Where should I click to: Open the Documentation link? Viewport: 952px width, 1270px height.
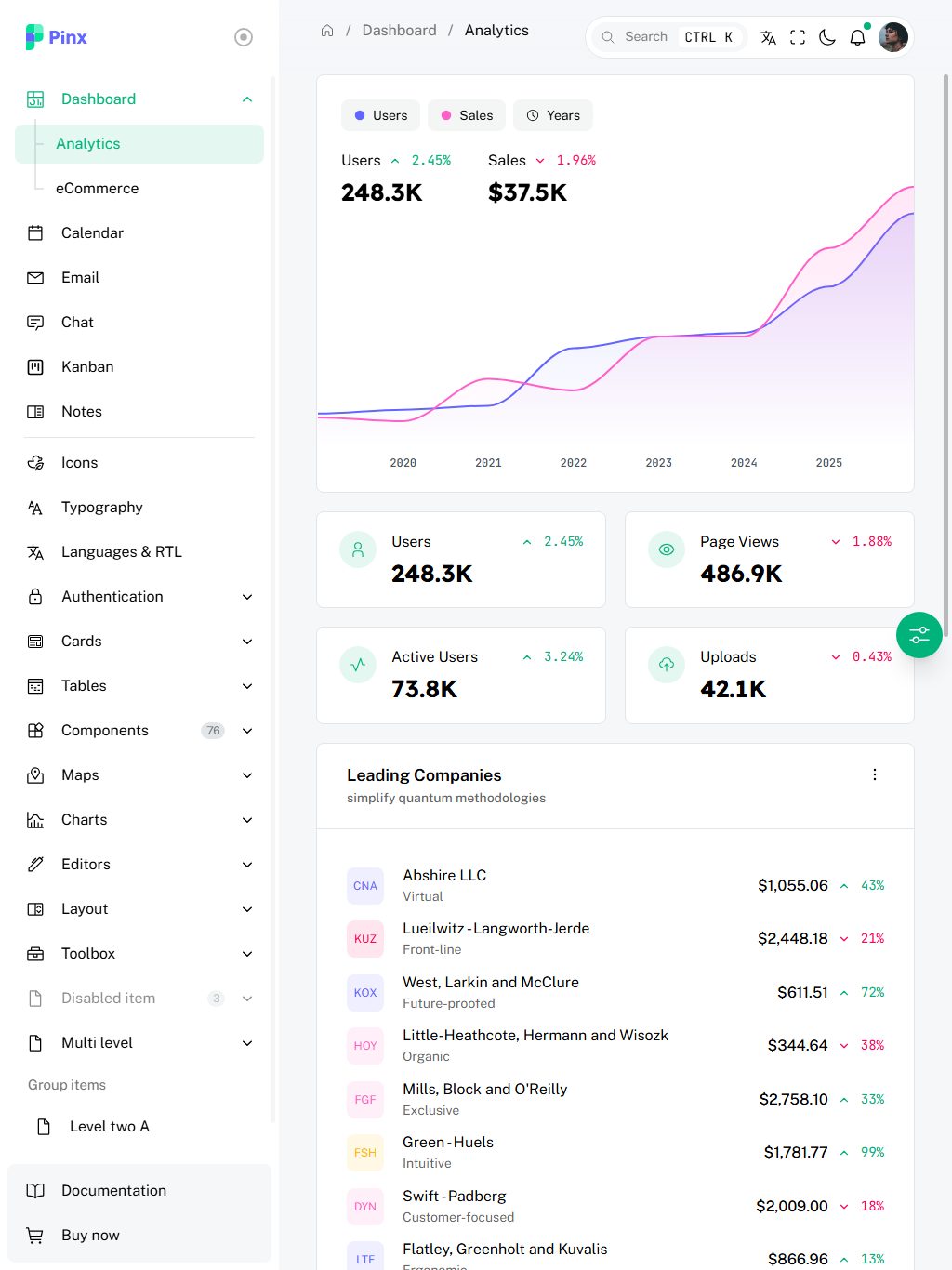coord(139,1191)
